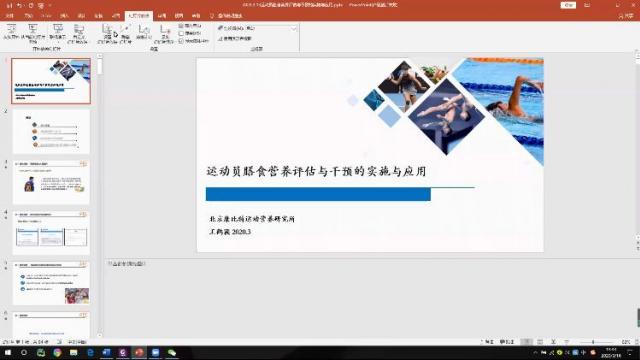Viewport: 640px width, 360px height.
Task: Click the Hide Slide icon
Action: 125,33
